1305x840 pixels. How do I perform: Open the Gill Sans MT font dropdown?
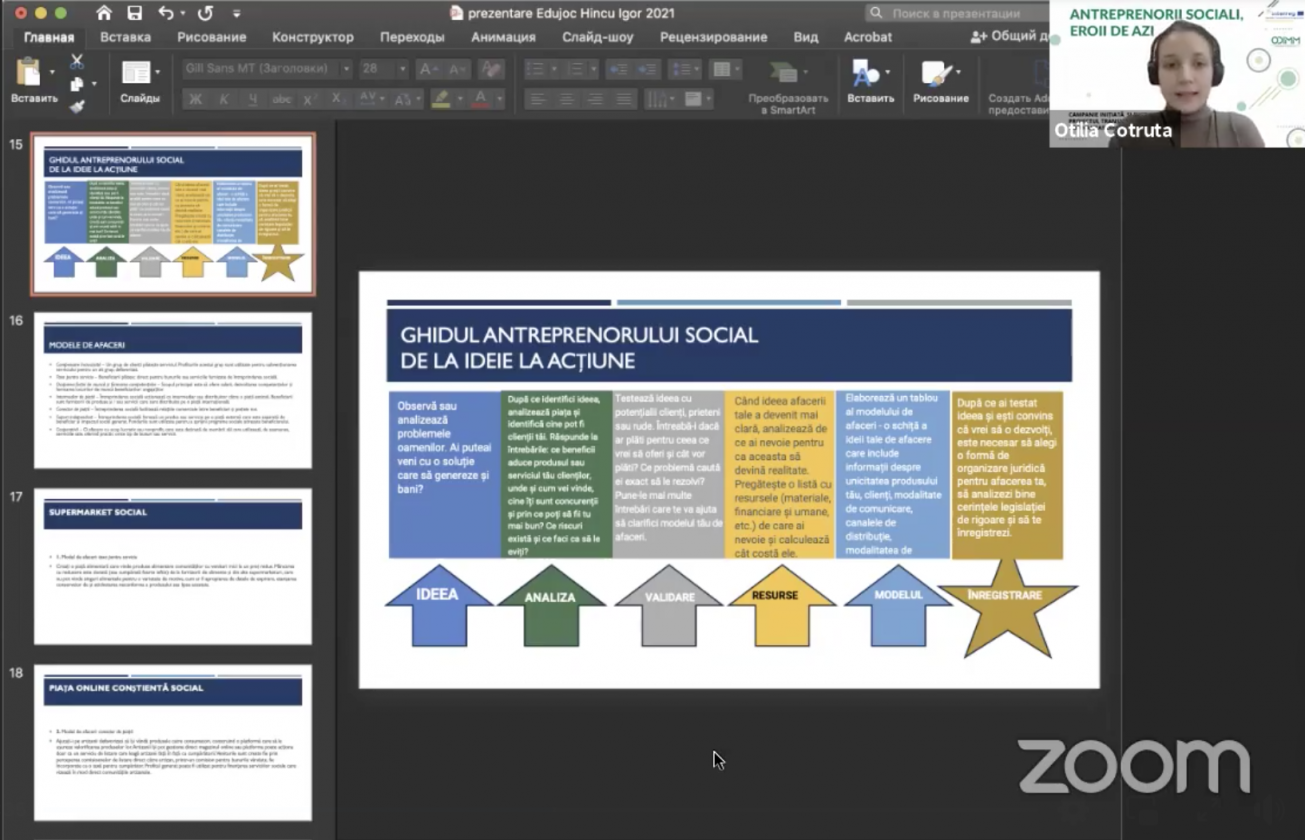346,69
